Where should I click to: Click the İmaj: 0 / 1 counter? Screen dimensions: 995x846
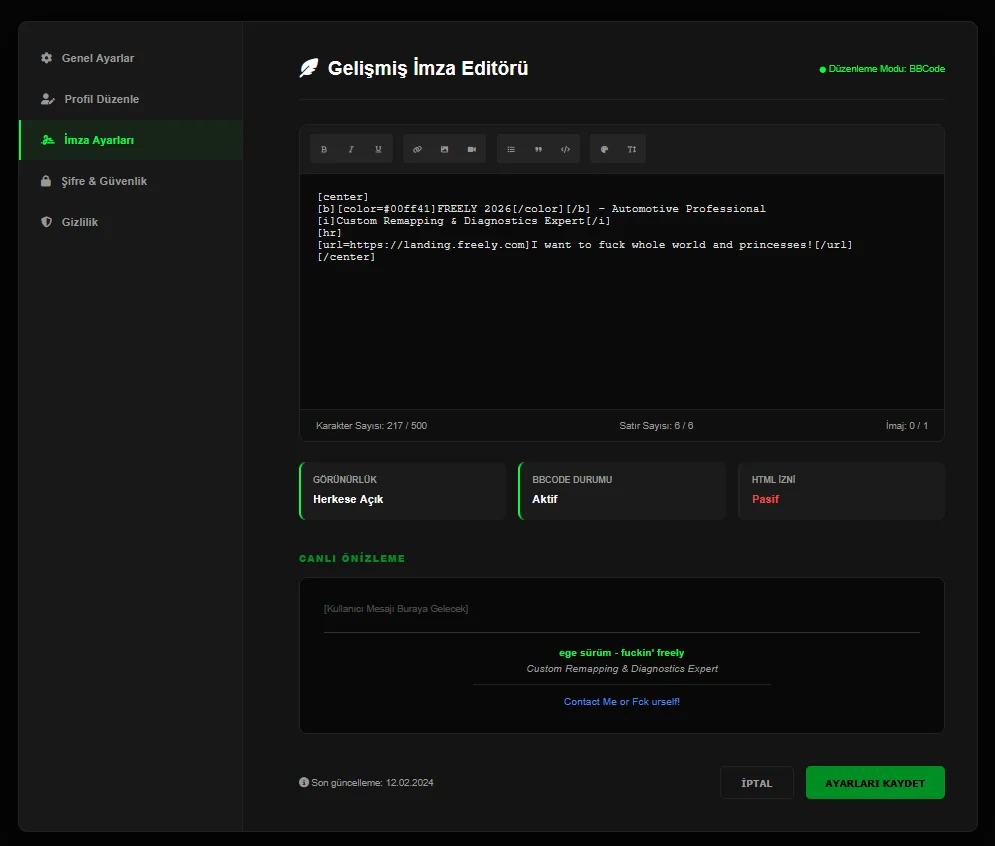click(907, 425)
